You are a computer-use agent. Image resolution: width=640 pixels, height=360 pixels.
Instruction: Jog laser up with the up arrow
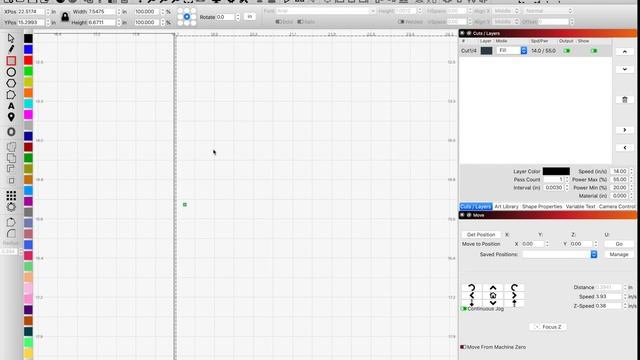[493, 288]
